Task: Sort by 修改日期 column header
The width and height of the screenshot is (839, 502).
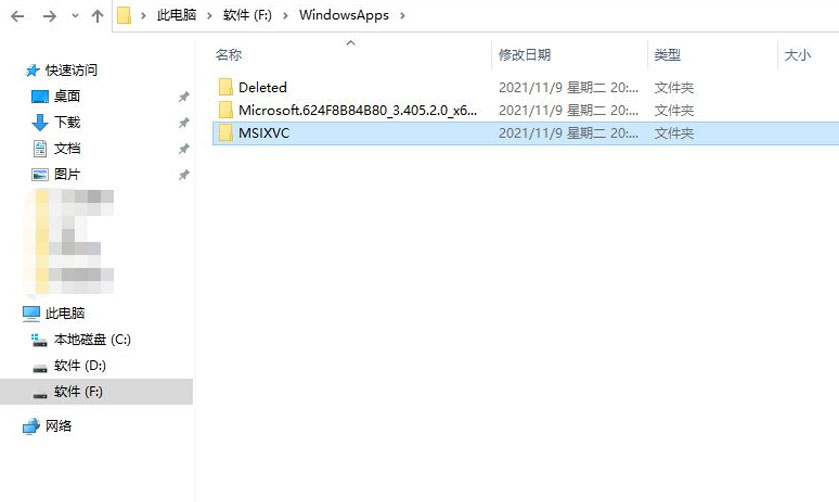Action: [524, 55]
